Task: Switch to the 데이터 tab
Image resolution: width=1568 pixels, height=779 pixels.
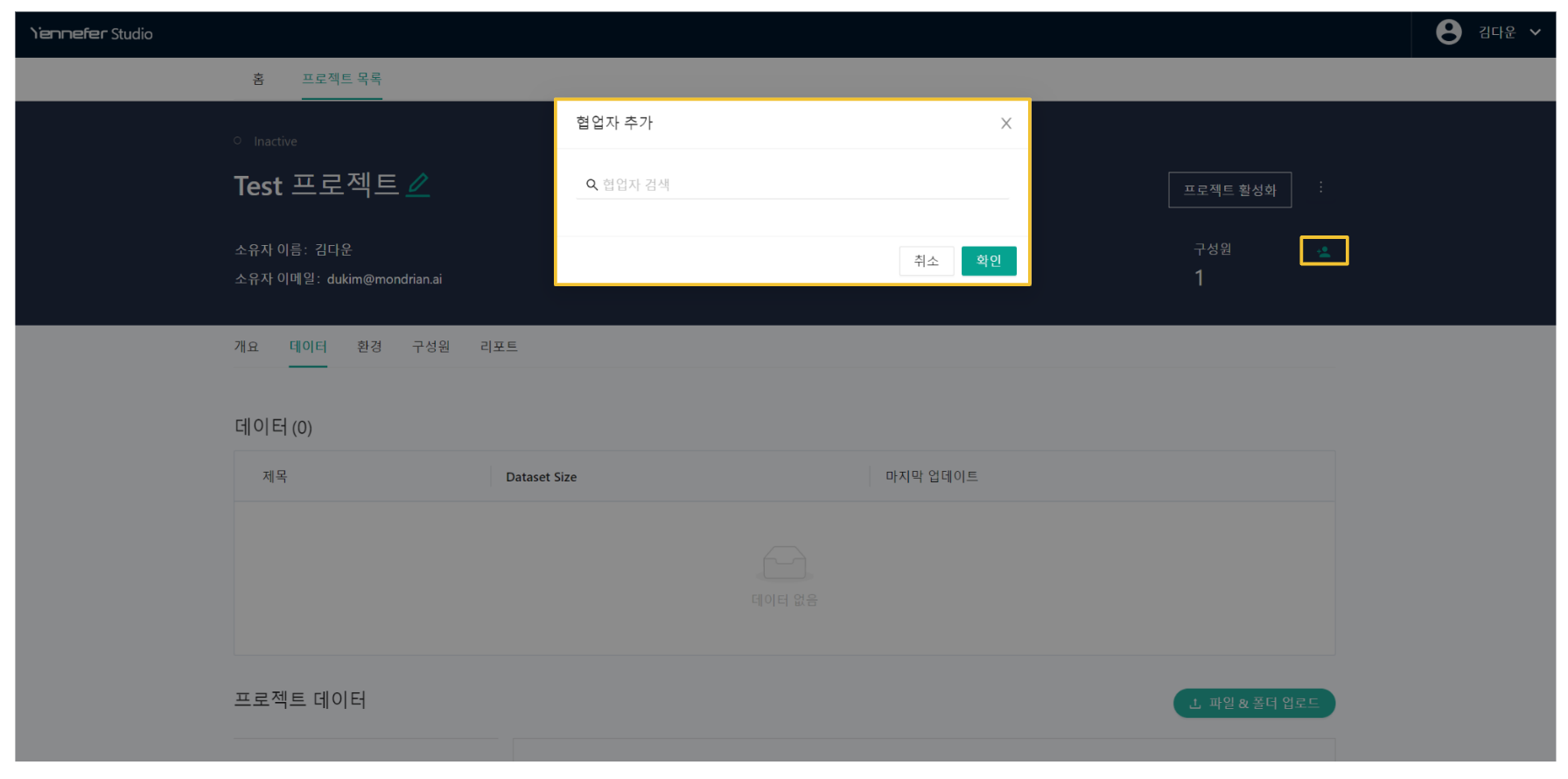Action: point(308,347)
